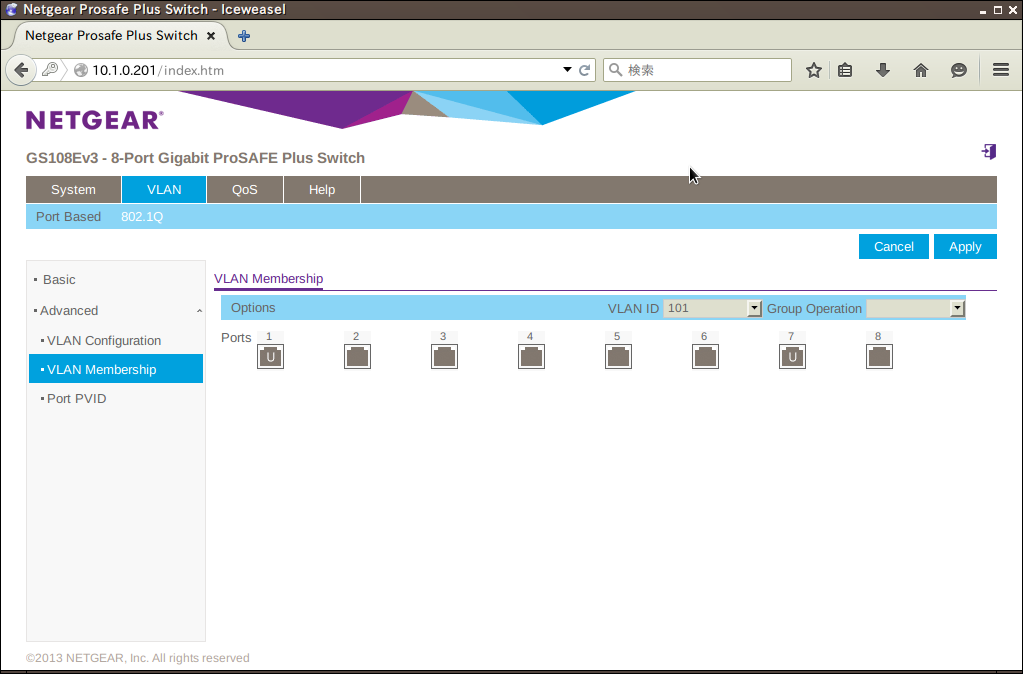This screenshot has height=674, width=1023.
Task: Open the URL history dropdown arrow
Action: point(567,70)
